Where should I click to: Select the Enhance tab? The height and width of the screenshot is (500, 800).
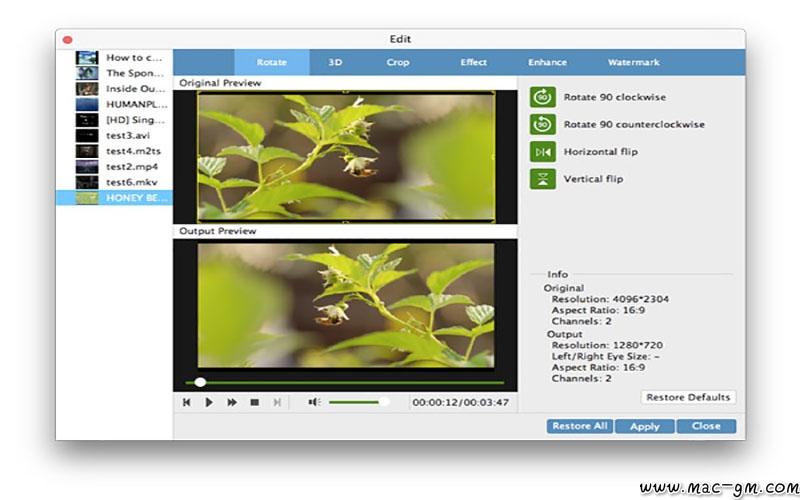click(x=548, y=62)
